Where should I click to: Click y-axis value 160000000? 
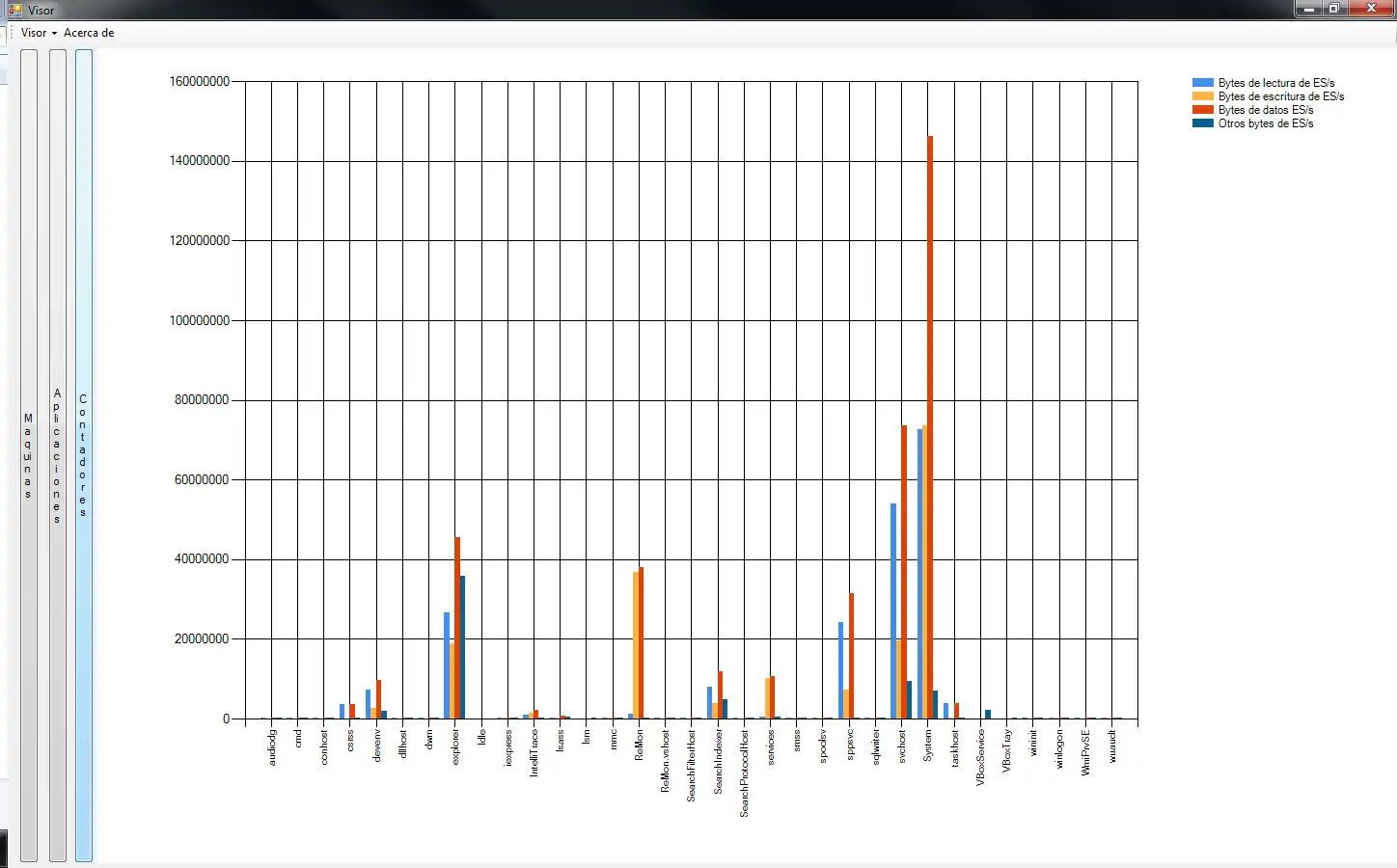click(x=200, y=82)
